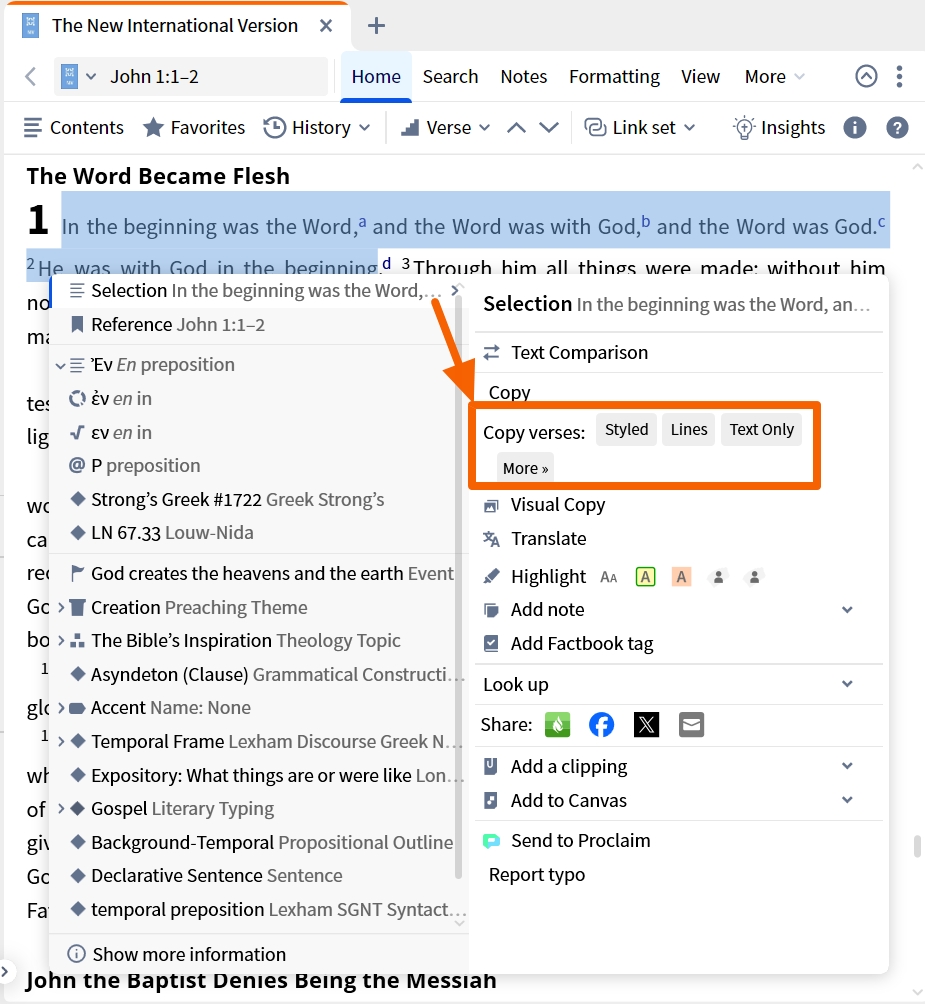925x1004 pixels.
Task: Open Insights lightbulb
Action: point(779,127)
